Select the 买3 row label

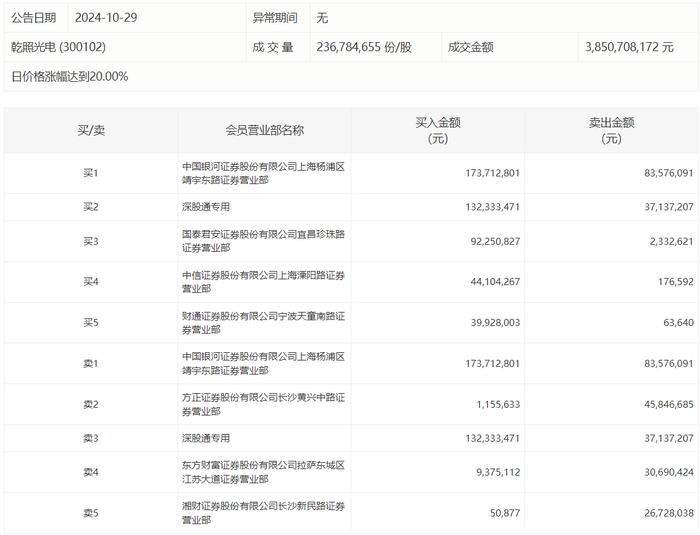[91, 241]
